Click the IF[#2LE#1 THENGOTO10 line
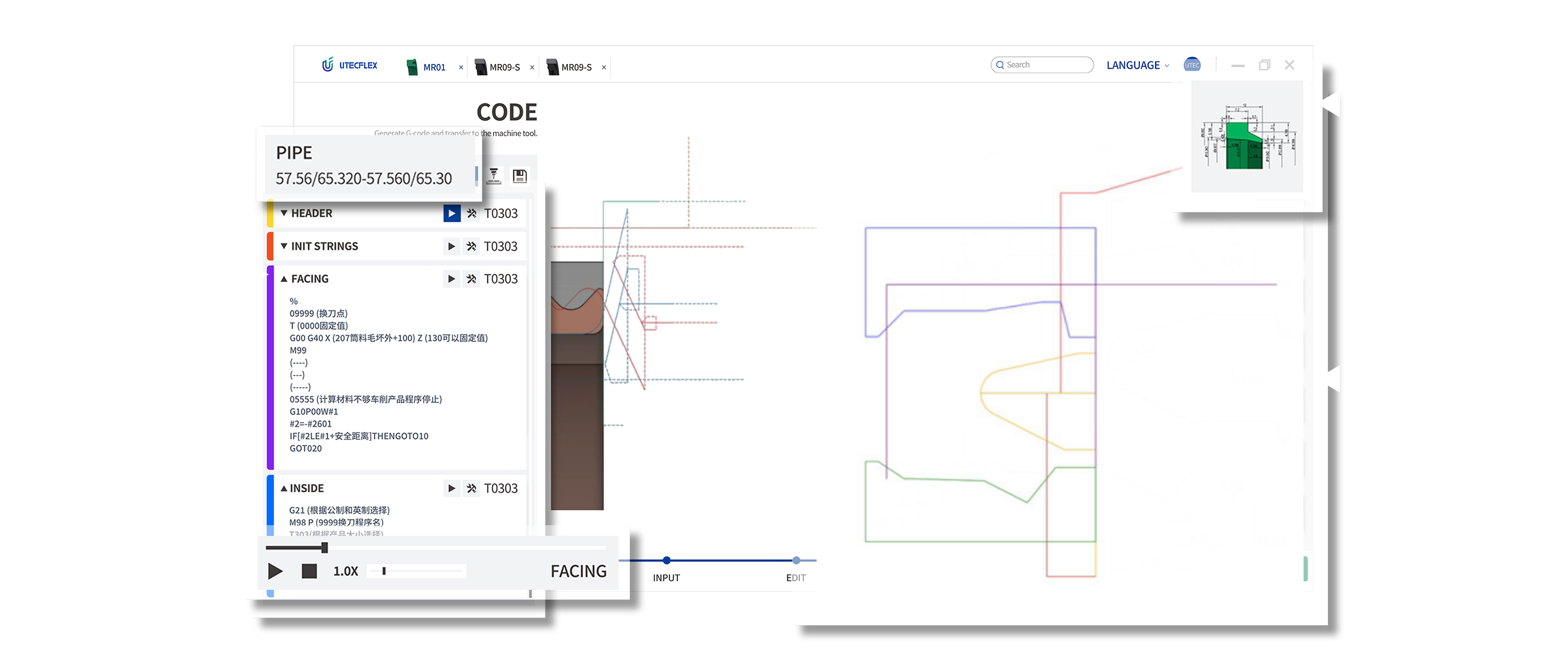The height and width of the screenshot is (649, 1568). [x=358, y=436]
